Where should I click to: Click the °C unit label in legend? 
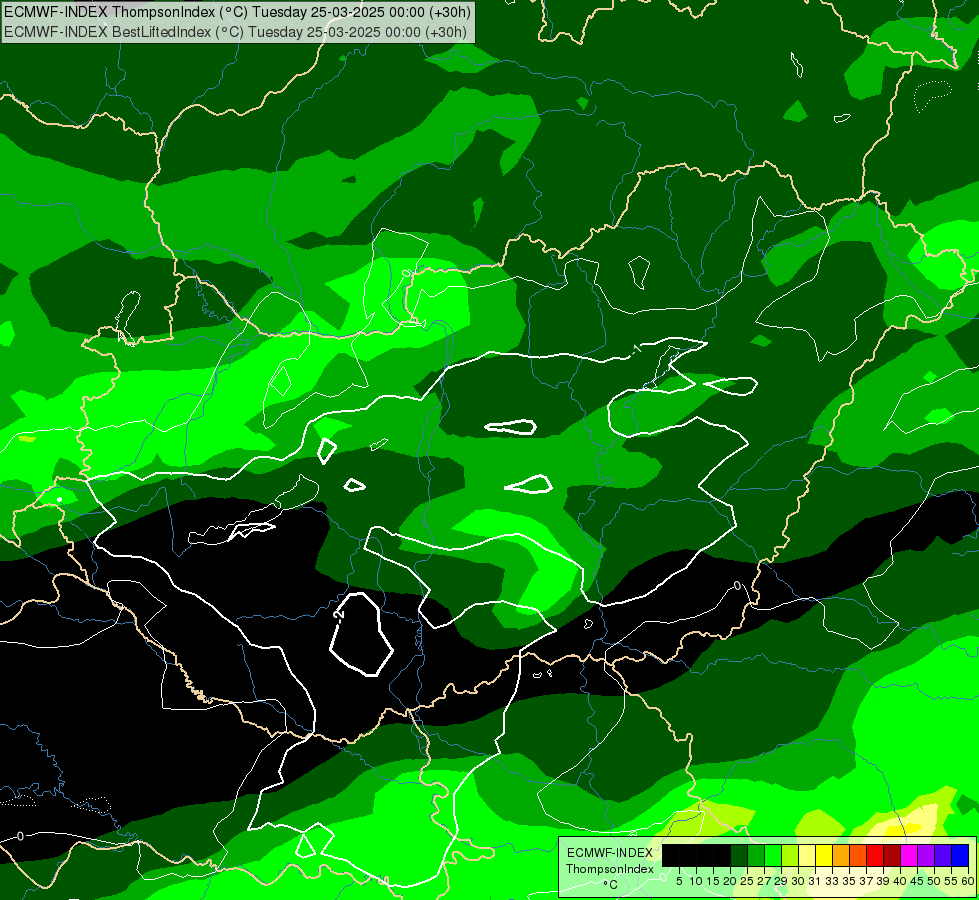click(x=611, y=885)
